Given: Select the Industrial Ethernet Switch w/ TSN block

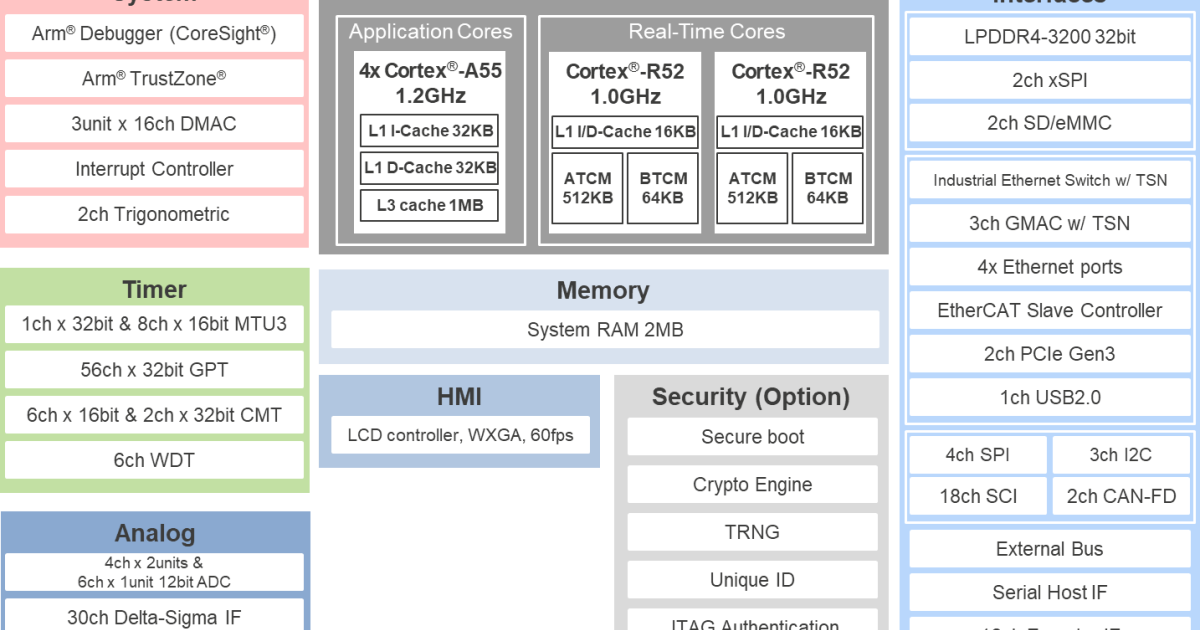Looking at the screenshot, I should (x=1049, y=180).
